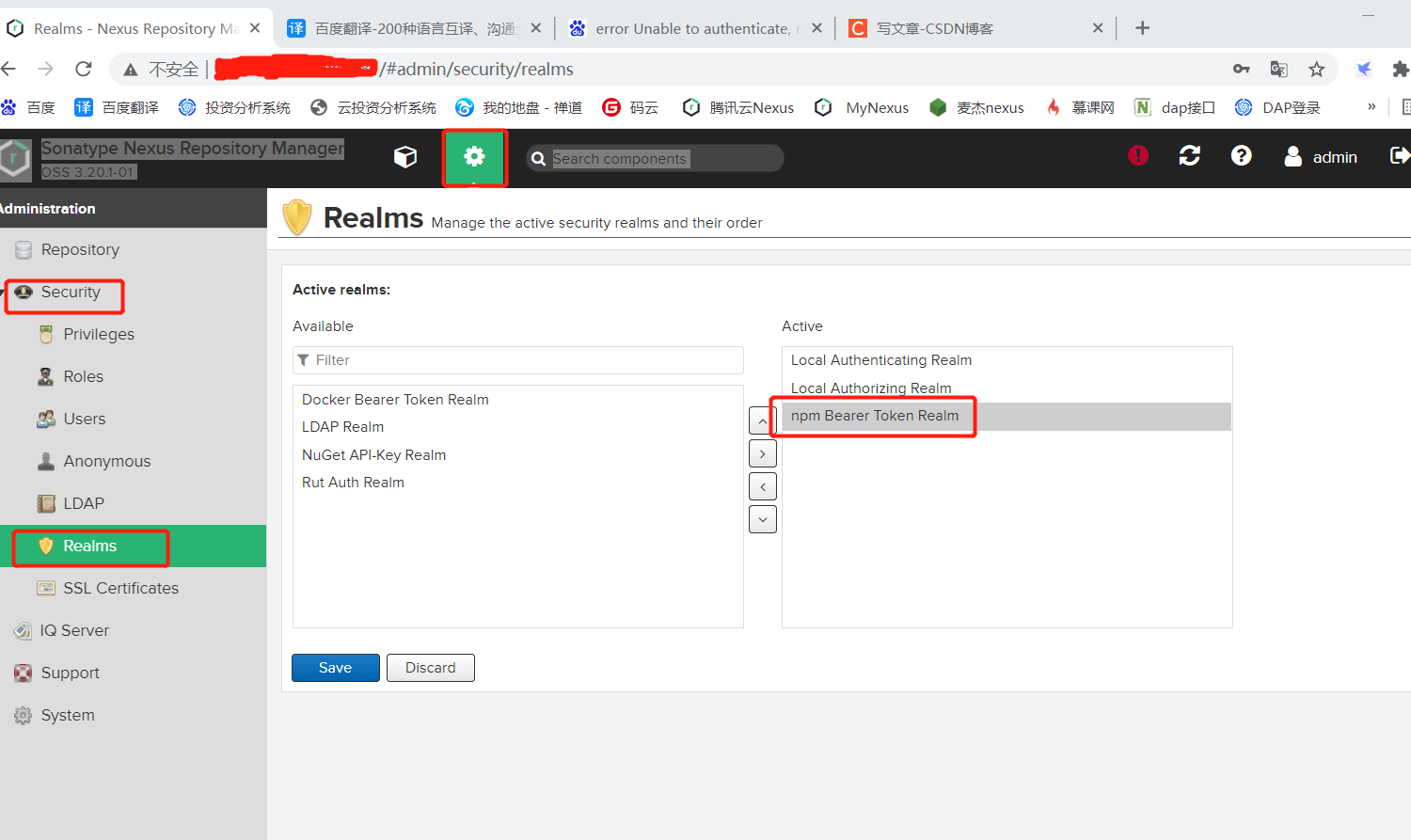Open the Browse cube icon in header

click(x=405, y=157)
